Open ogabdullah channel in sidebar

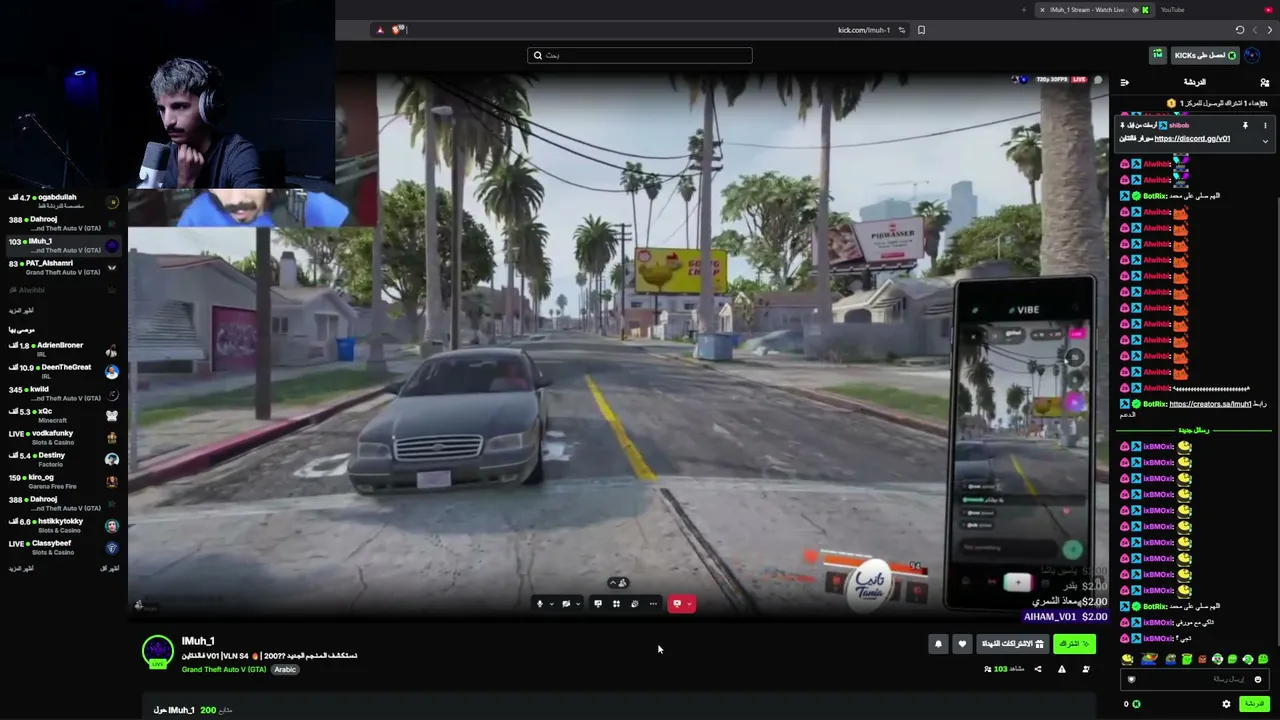click(x=63, y=201)
